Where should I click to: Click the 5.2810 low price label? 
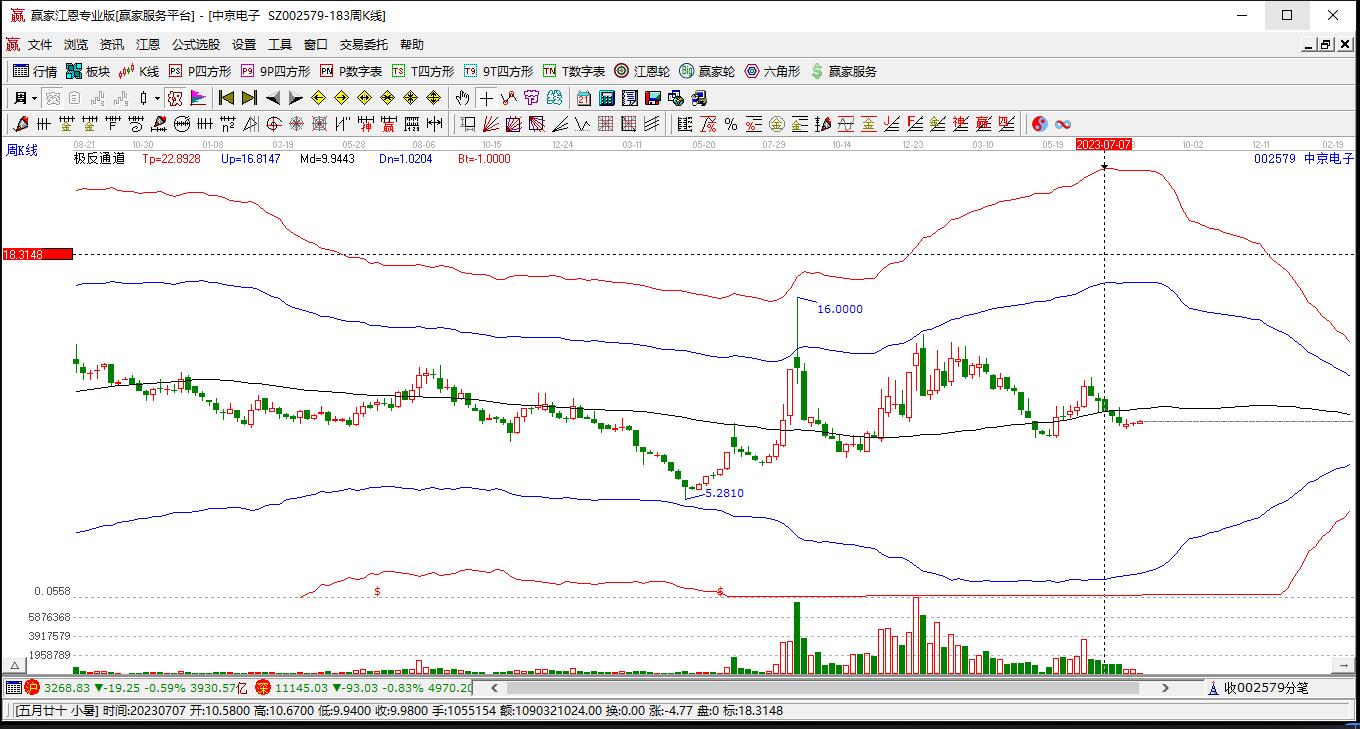(x=725, y=493)
